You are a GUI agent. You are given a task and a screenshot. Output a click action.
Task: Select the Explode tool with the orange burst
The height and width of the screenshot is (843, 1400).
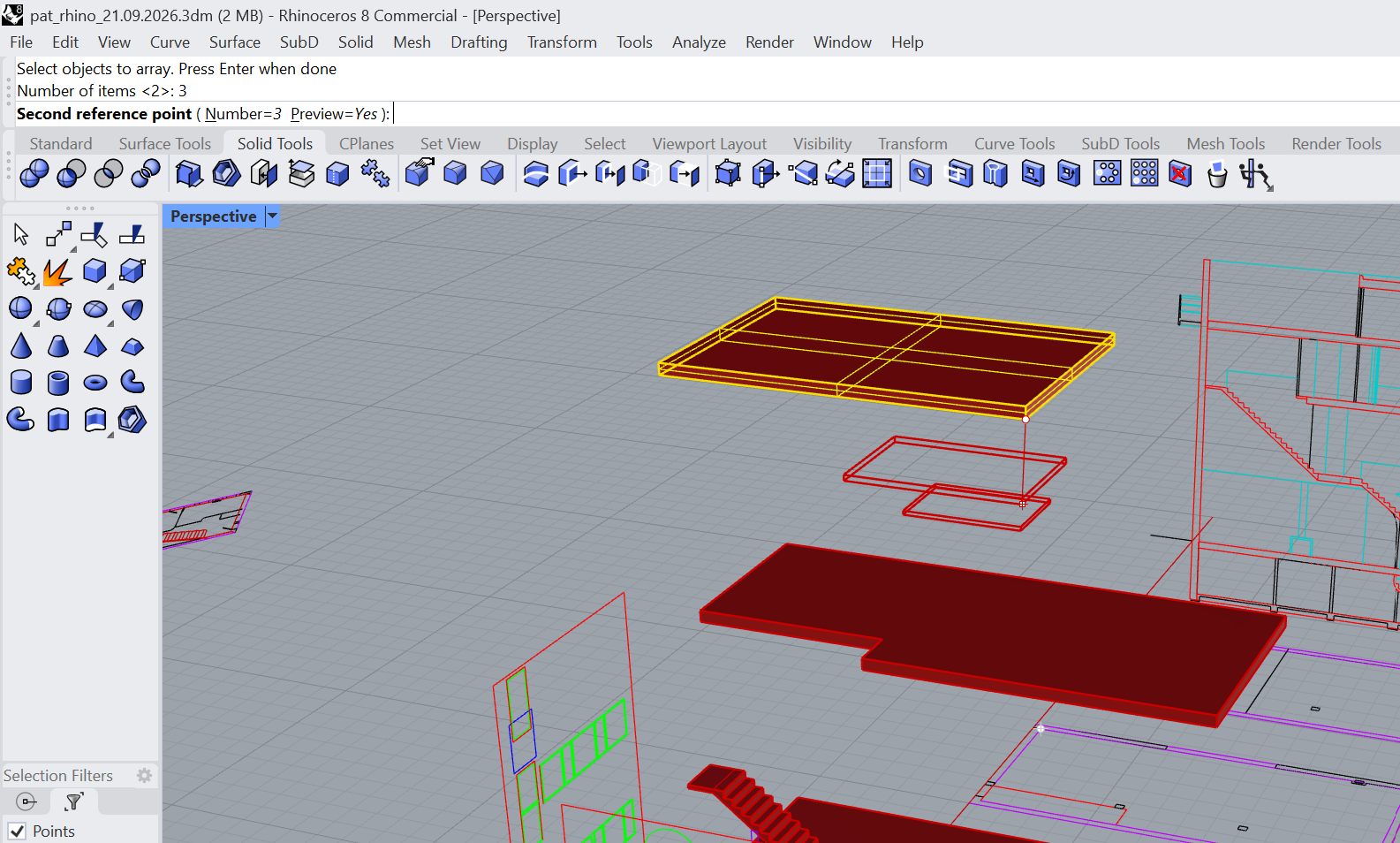[x=58, y=271]
